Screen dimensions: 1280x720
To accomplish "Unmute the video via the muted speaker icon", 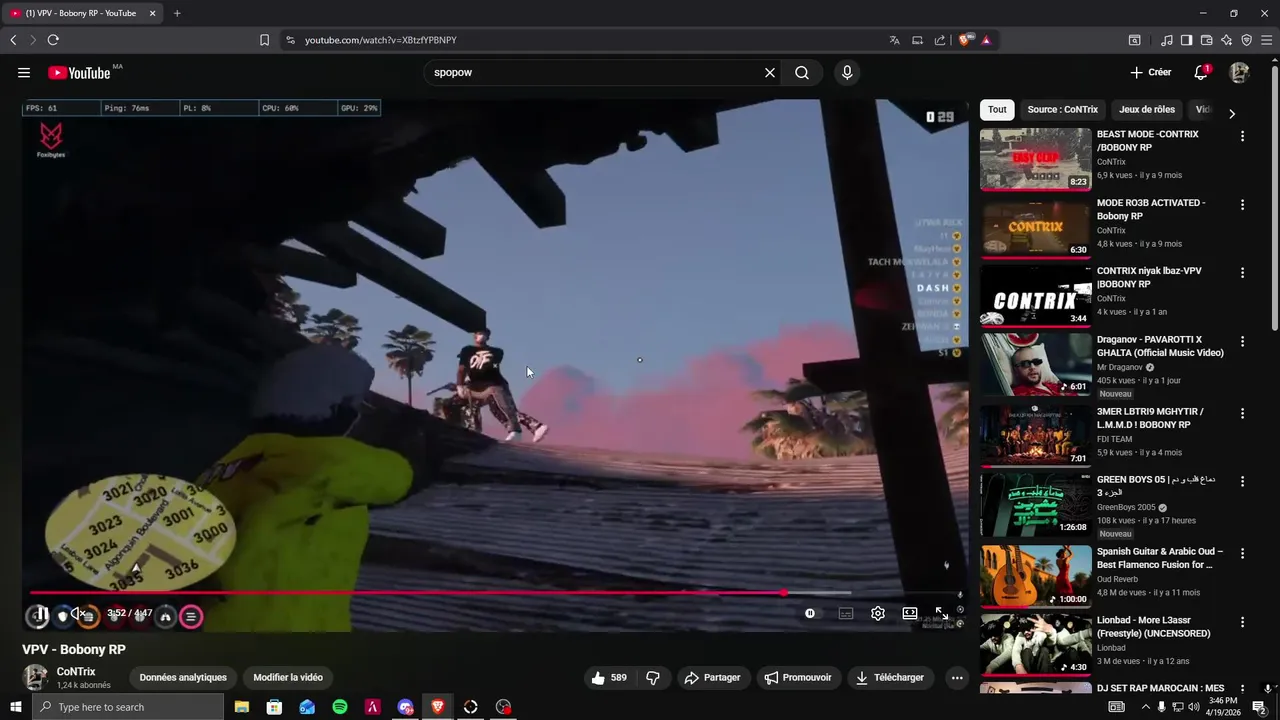I will click(x=77, y=614).
